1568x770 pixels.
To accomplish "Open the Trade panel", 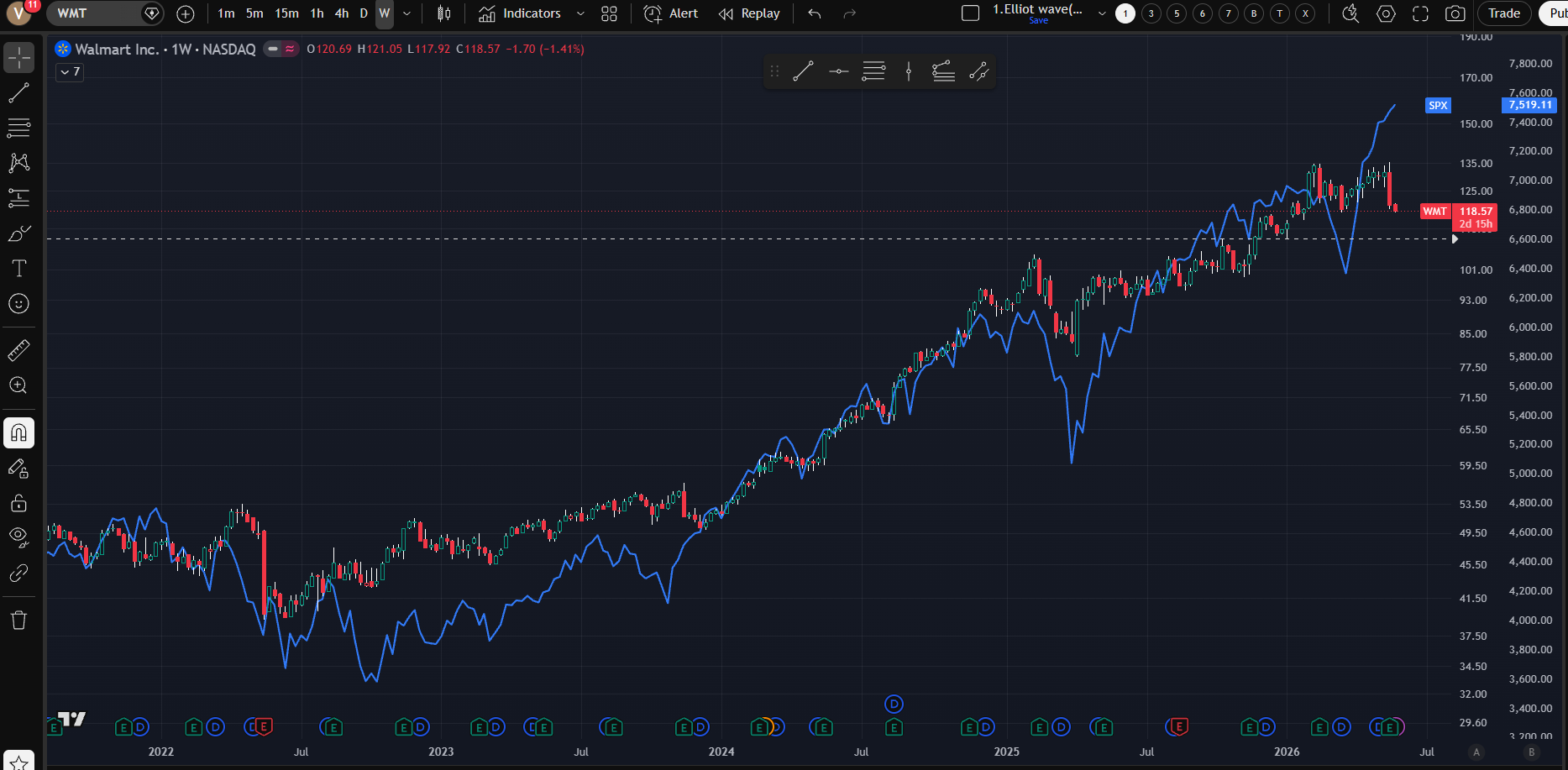I will click(1504, 13).
